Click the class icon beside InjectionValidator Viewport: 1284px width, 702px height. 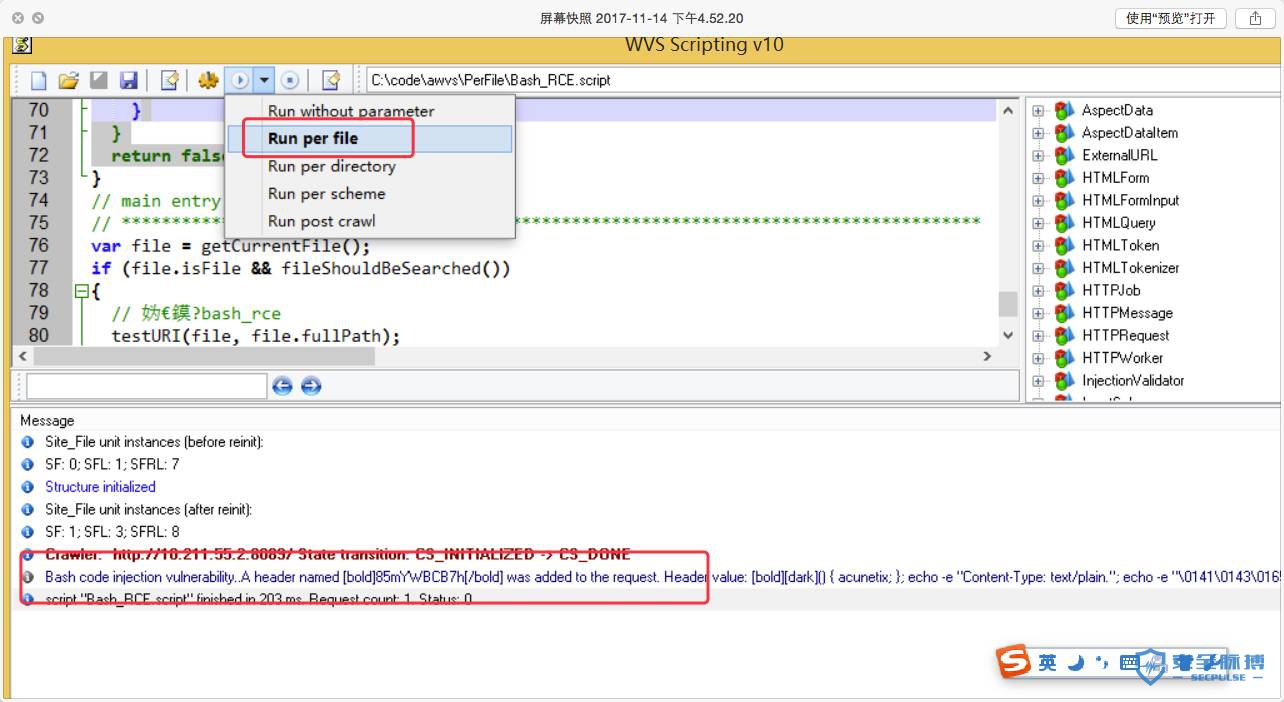click(x=1064, y=380)
